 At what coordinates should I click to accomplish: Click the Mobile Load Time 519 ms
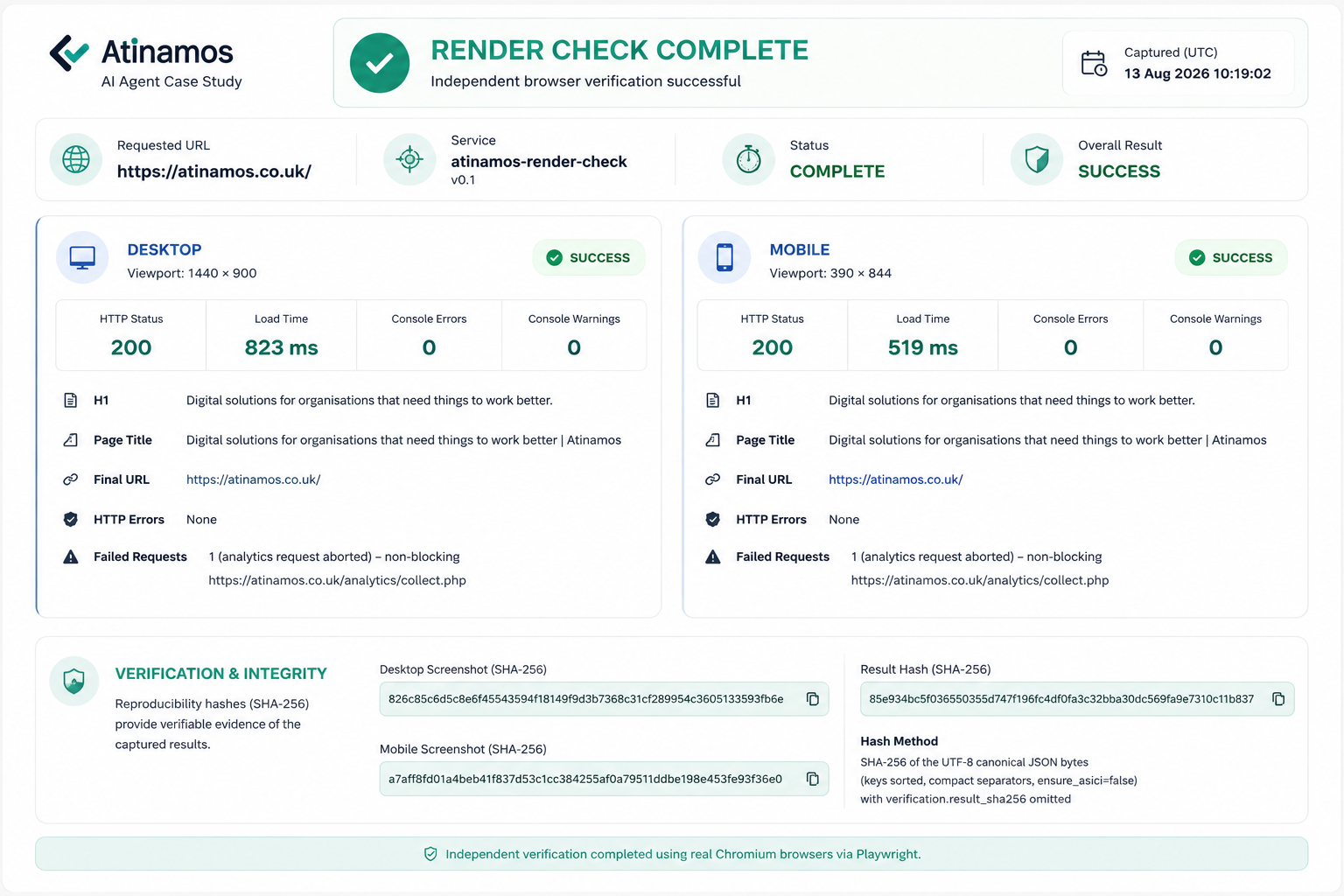(x=923, y=347)
